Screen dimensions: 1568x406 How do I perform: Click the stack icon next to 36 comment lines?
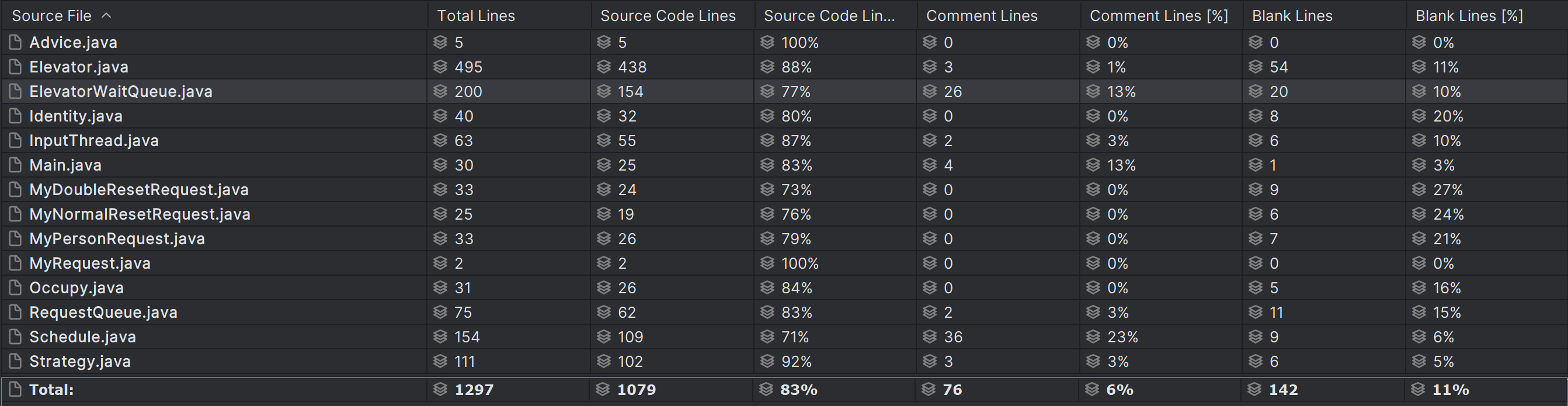click(930, 336)
